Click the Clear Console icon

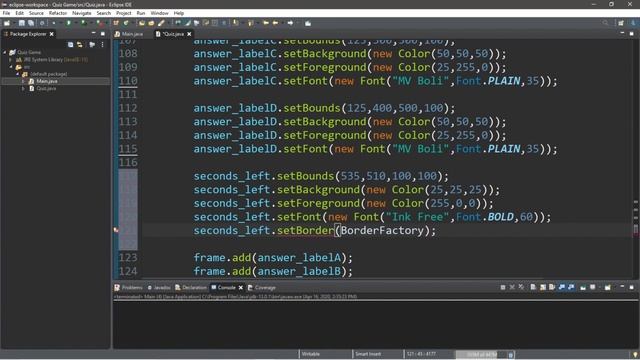533,287
